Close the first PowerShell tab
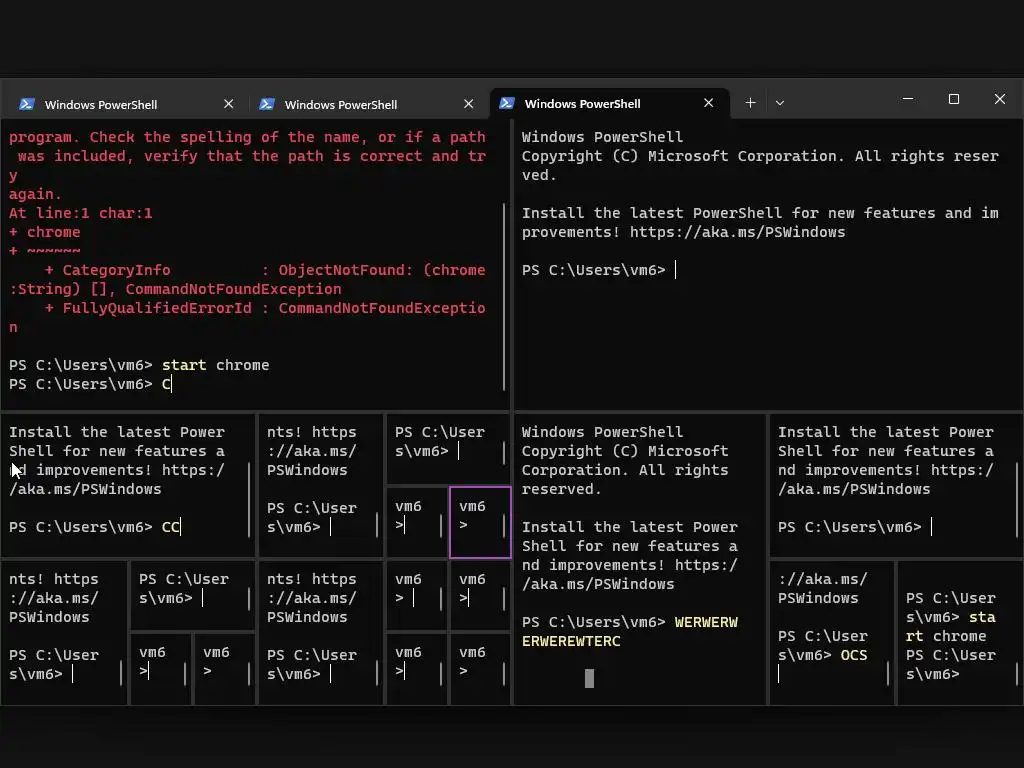The width and height of the screenshot is (1024, 768). coord(229,104)
